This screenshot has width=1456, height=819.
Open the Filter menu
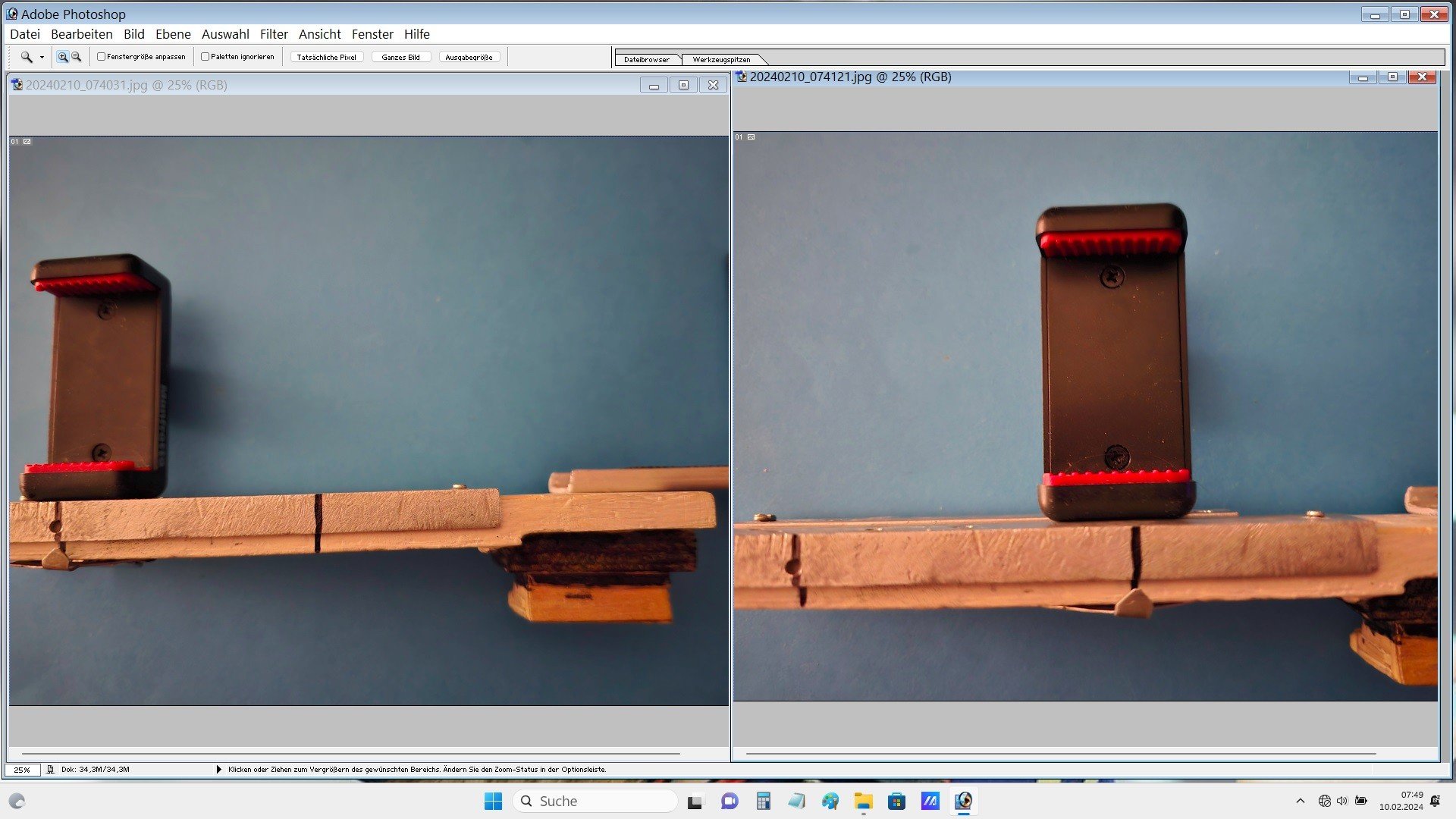point(274,34)
